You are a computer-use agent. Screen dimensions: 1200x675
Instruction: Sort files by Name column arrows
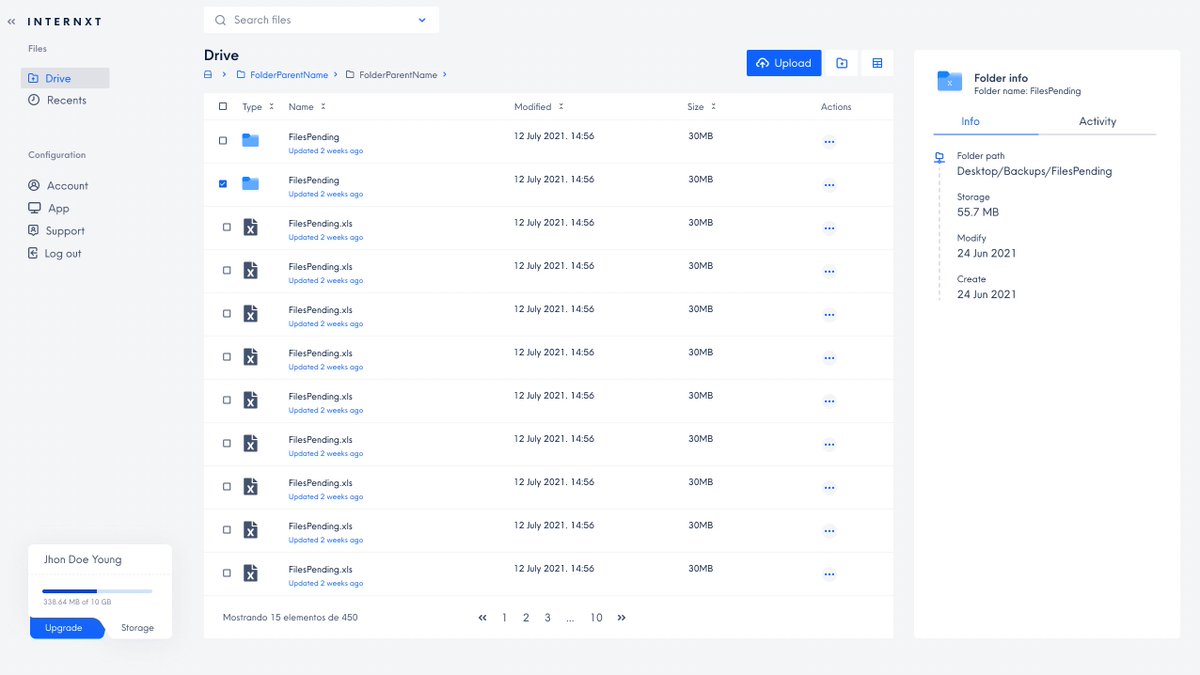click(323, 106)
